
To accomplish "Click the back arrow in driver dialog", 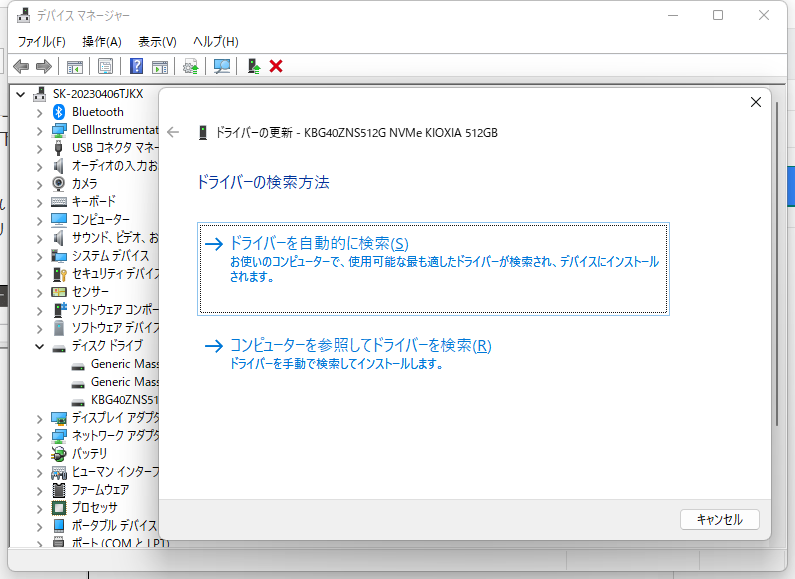I will (x=174, y=133).
